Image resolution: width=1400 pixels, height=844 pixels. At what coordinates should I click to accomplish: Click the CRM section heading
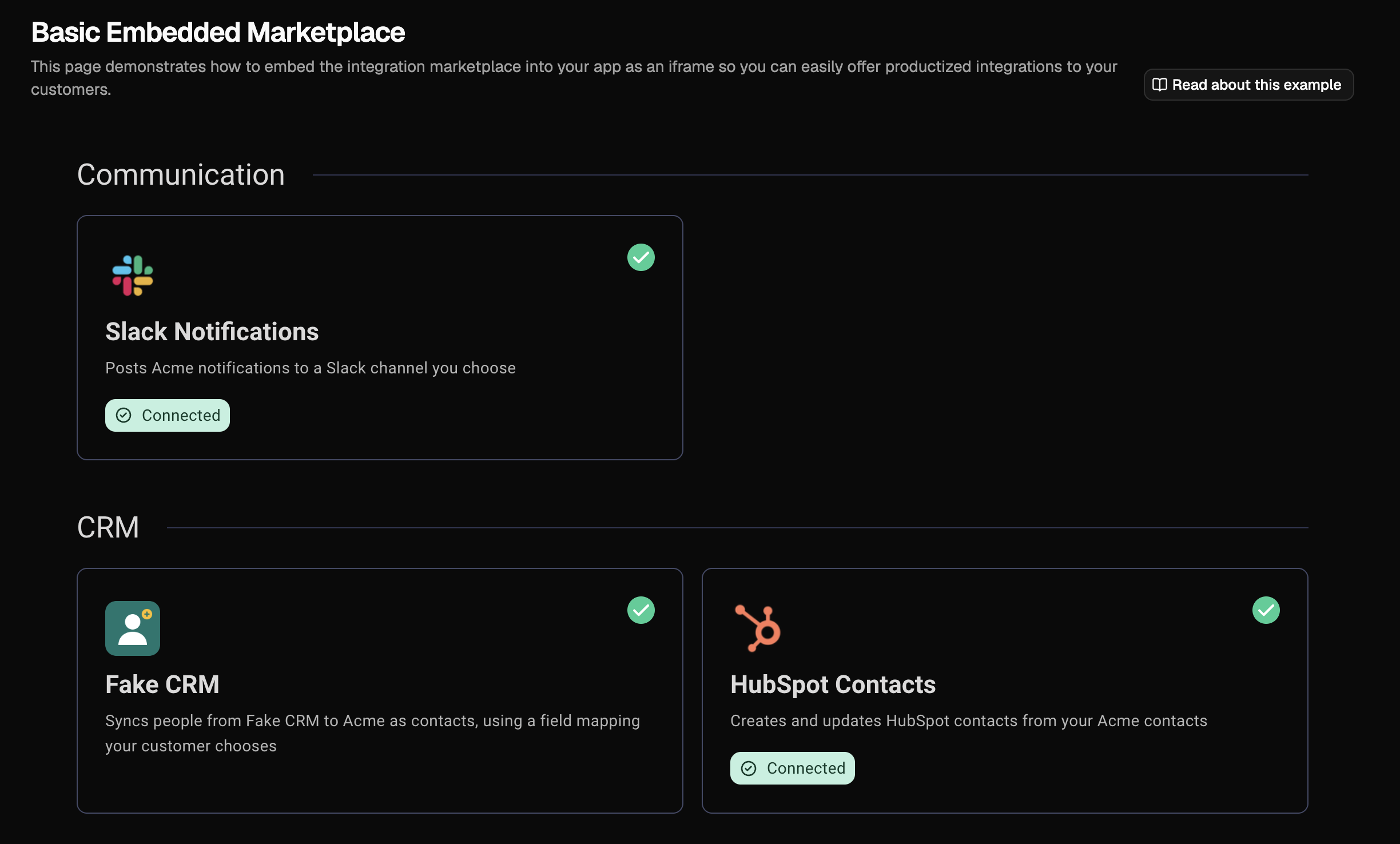coord(108,527)
